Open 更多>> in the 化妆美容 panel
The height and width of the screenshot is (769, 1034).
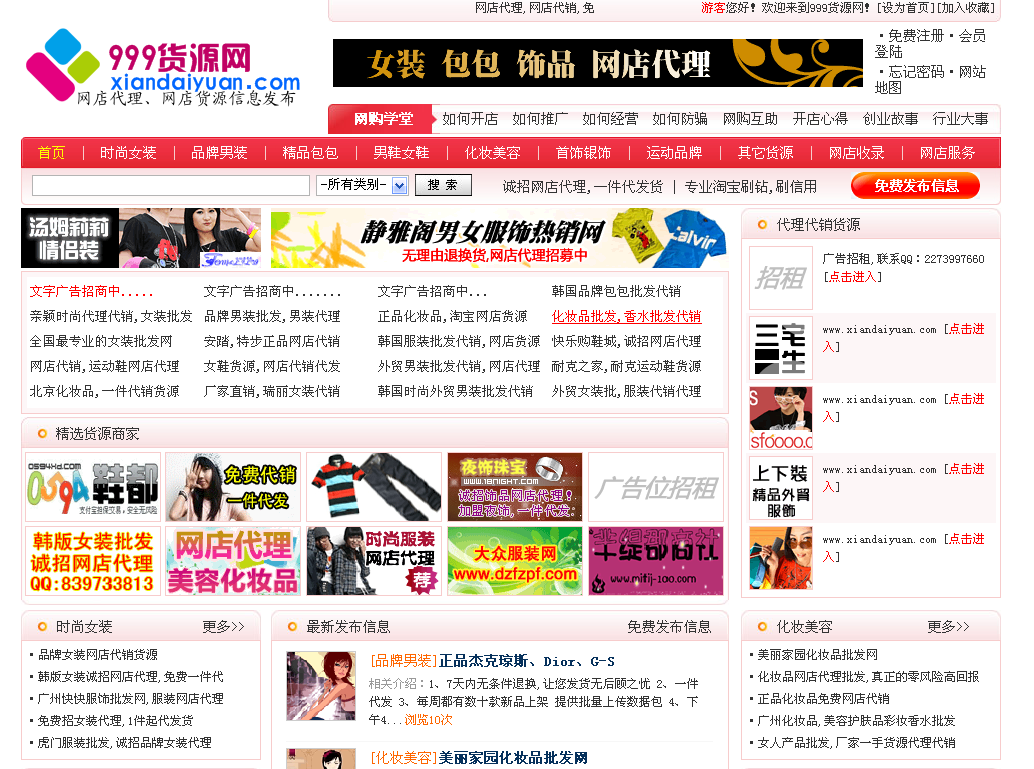click(x=948, y=627)
